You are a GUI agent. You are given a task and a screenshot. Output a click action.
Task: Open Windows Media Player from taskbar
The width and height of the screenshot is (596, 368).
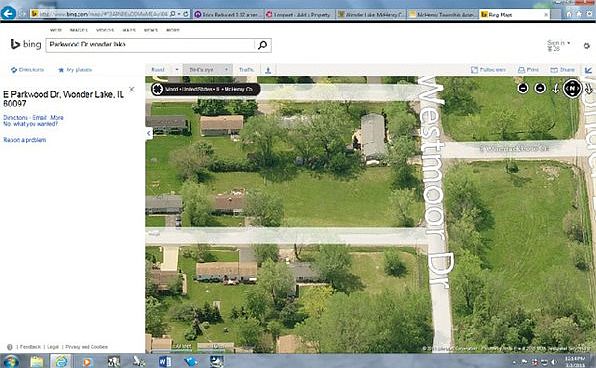pyautogui.click(x=87, y=362)
